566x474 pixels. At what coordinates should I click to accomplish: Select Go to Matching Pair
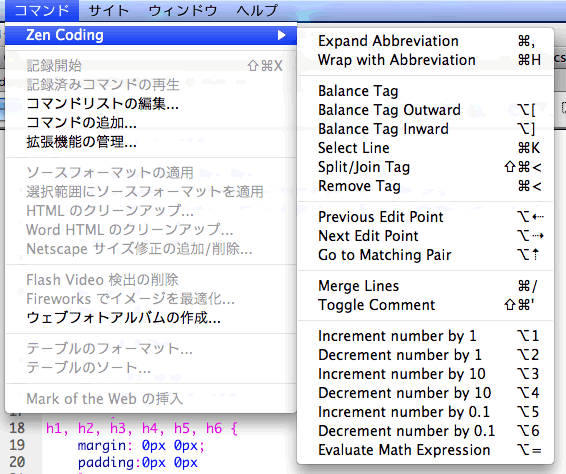click(425, 255)
